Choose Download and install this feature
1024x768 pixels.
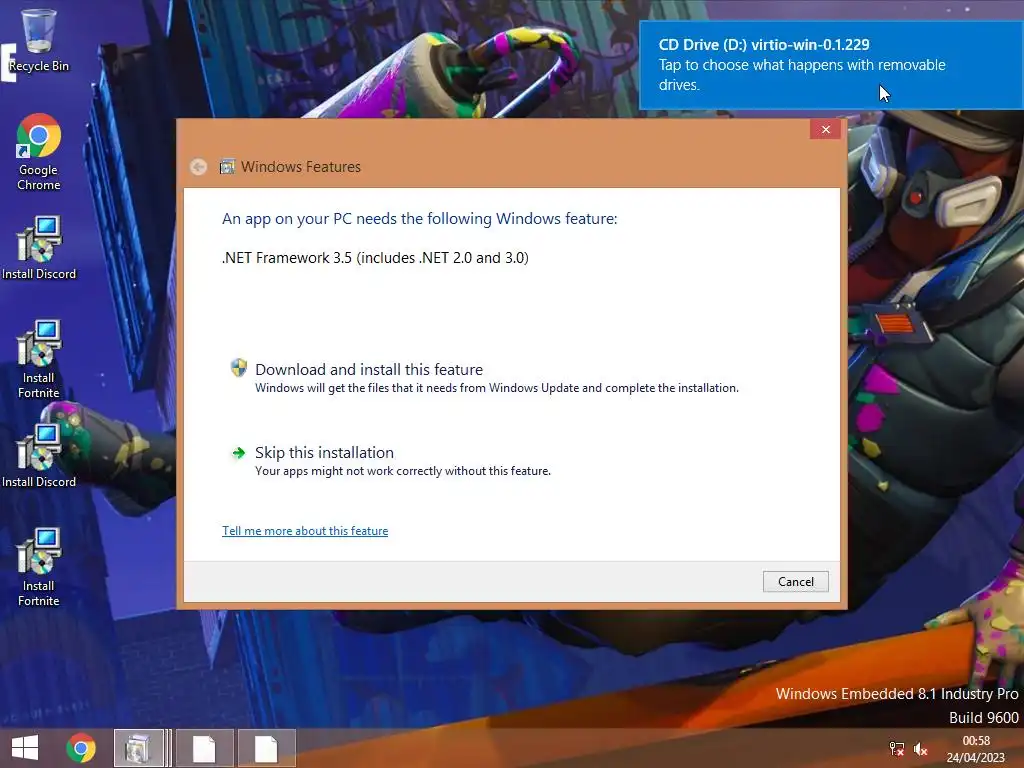pos(485,377)
